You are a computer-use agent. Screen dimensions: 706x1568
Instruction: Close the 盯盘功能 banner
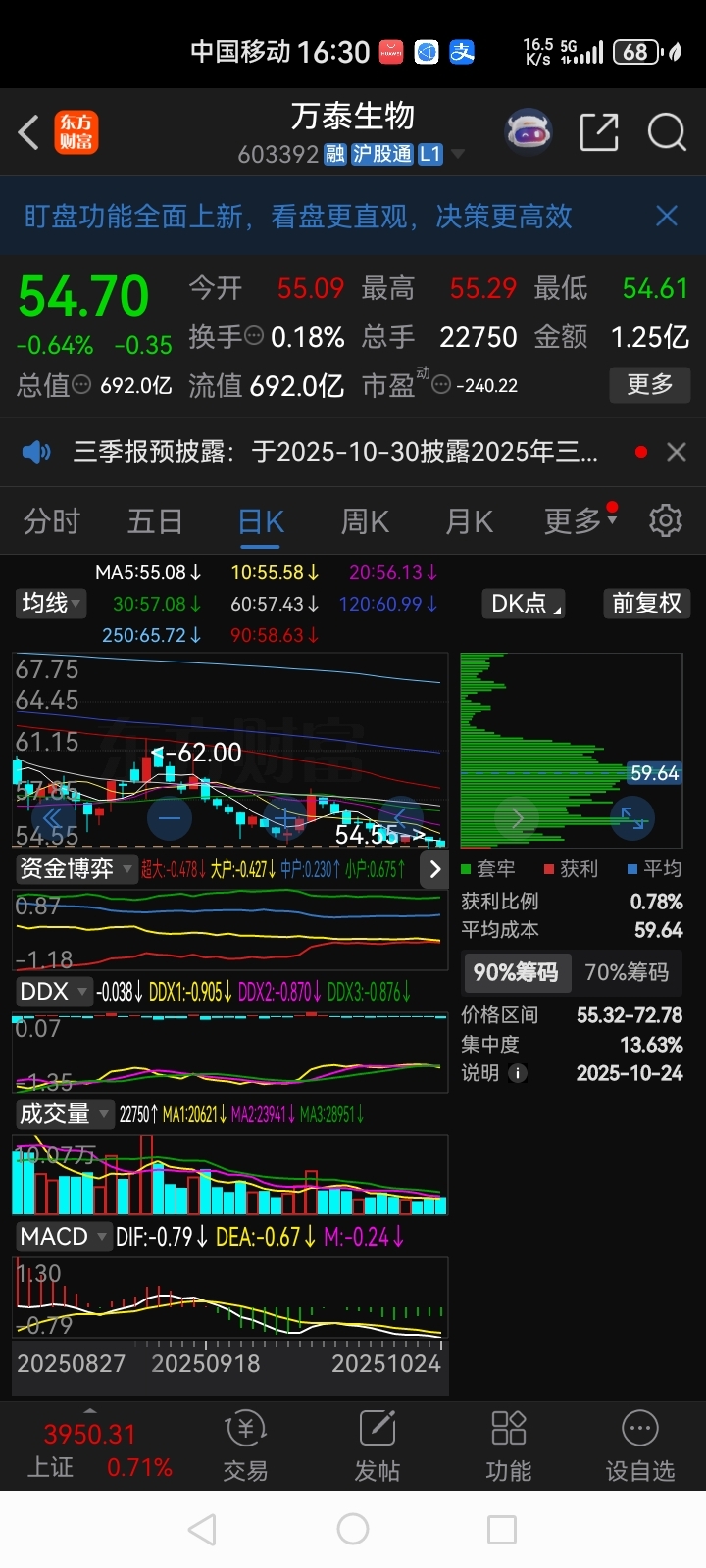coord(667,216)
